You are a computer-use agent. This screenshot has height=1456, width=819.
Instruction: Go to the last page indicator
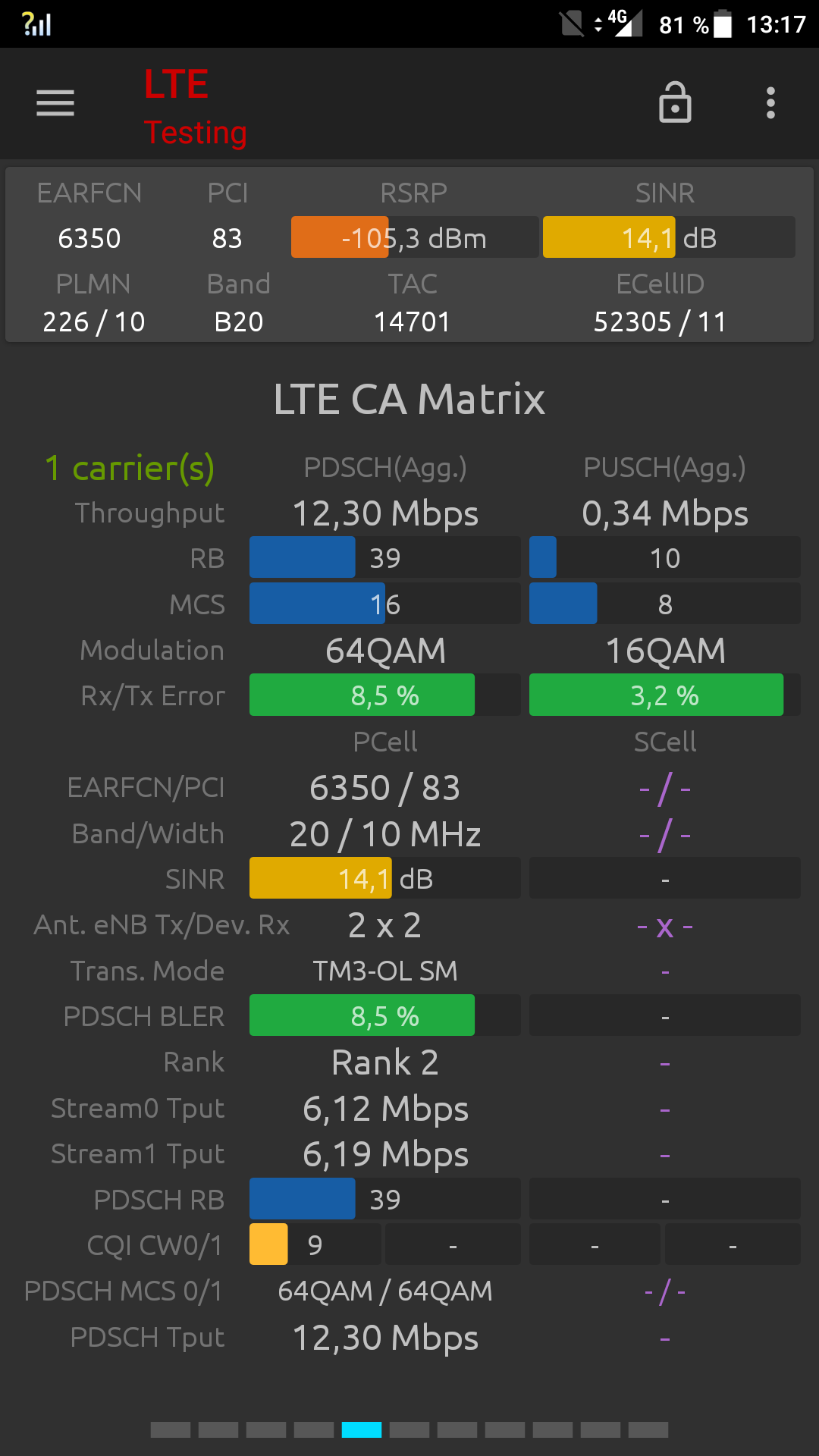[648, 1429]
